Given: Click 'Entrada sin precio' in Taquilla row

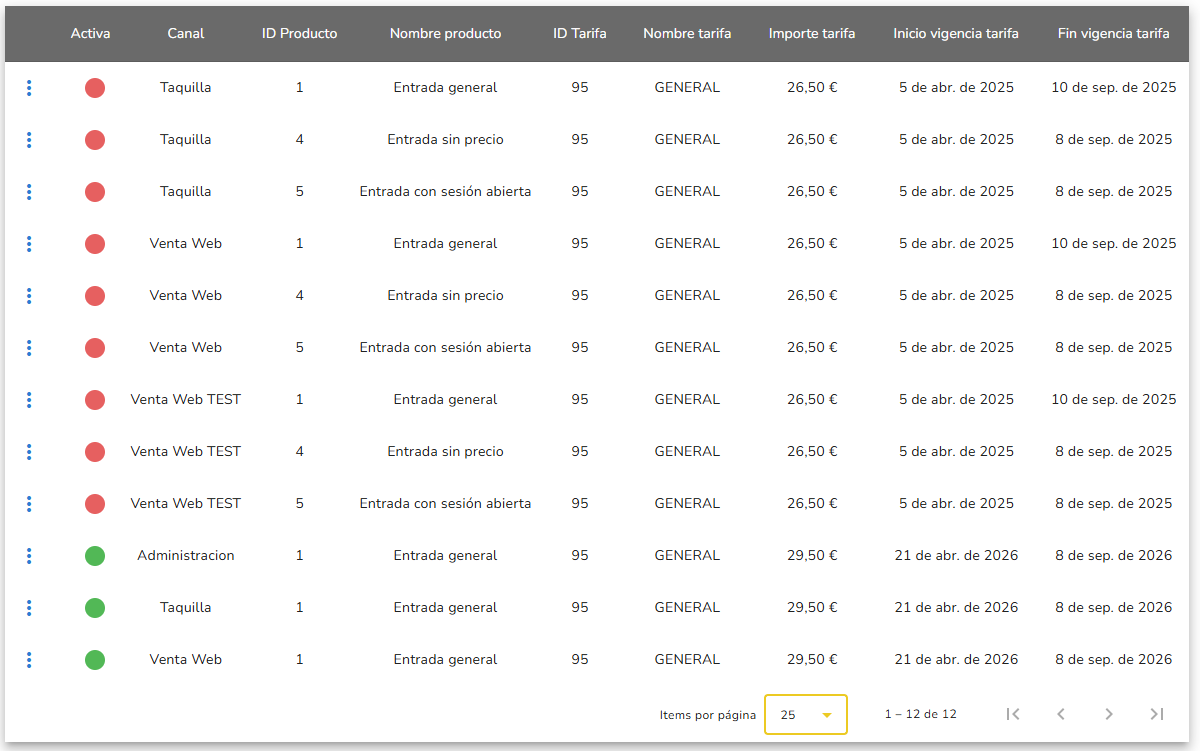Looking at the screenshot, I should pos(446,140).
